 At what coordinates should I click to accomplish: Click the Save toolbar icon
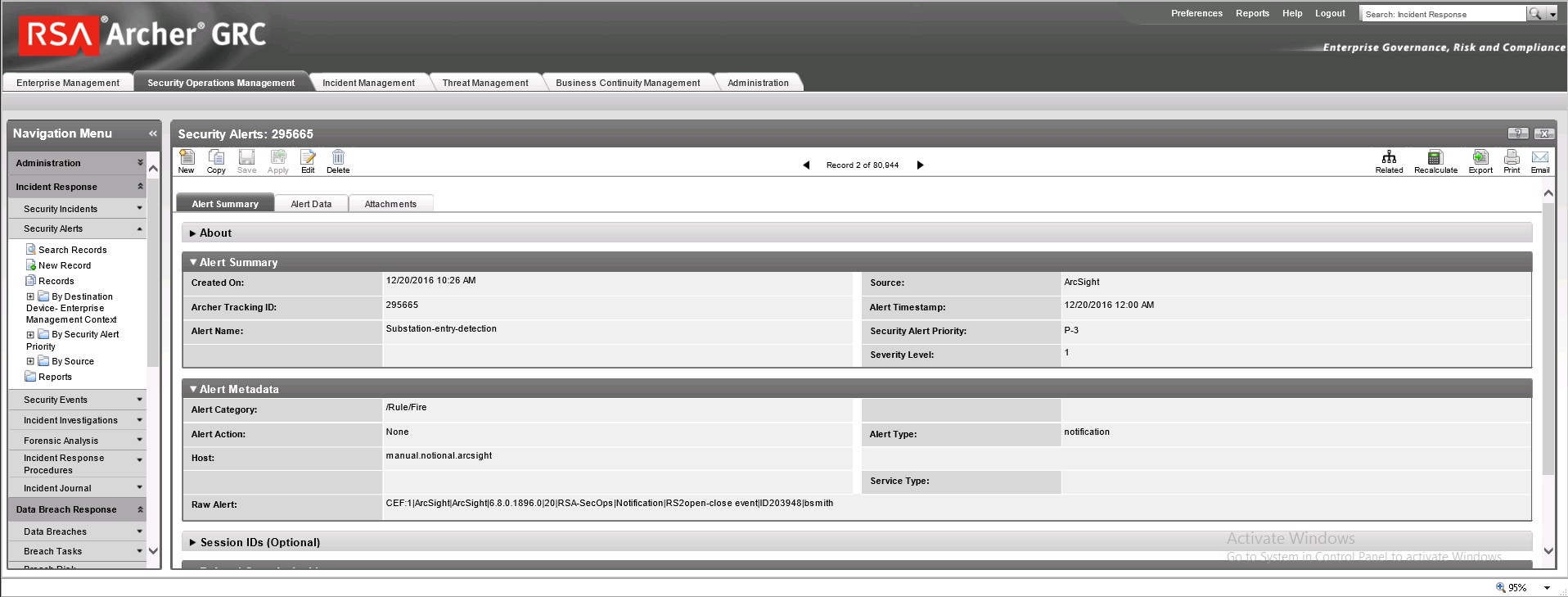[246, 161]
